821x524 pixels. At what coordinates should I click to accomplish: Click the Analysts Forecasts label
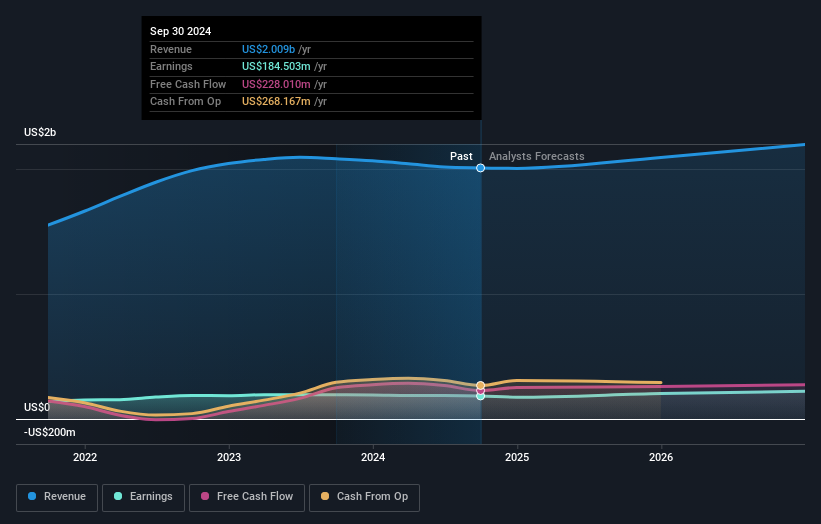point(537,156)
